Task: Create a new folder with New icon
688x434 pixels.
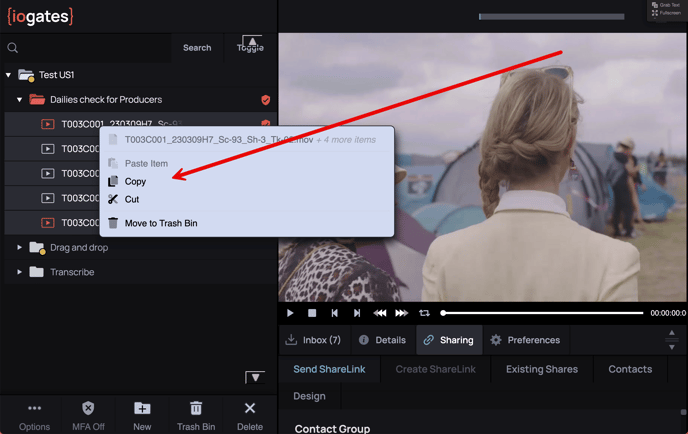Action: pos(142,415)
